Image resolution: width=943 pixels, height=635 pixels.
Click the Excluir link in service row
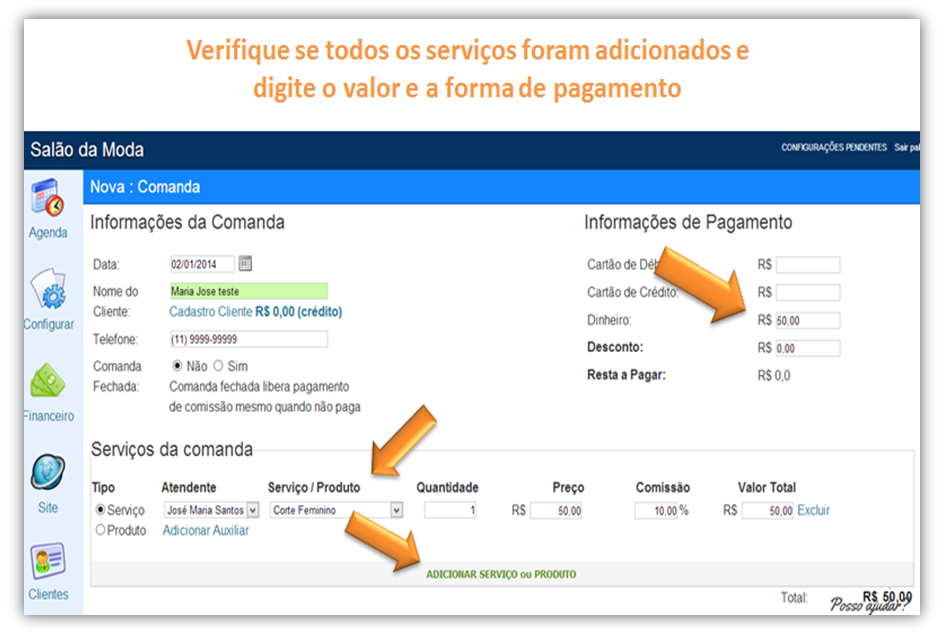tap(813, 510)
